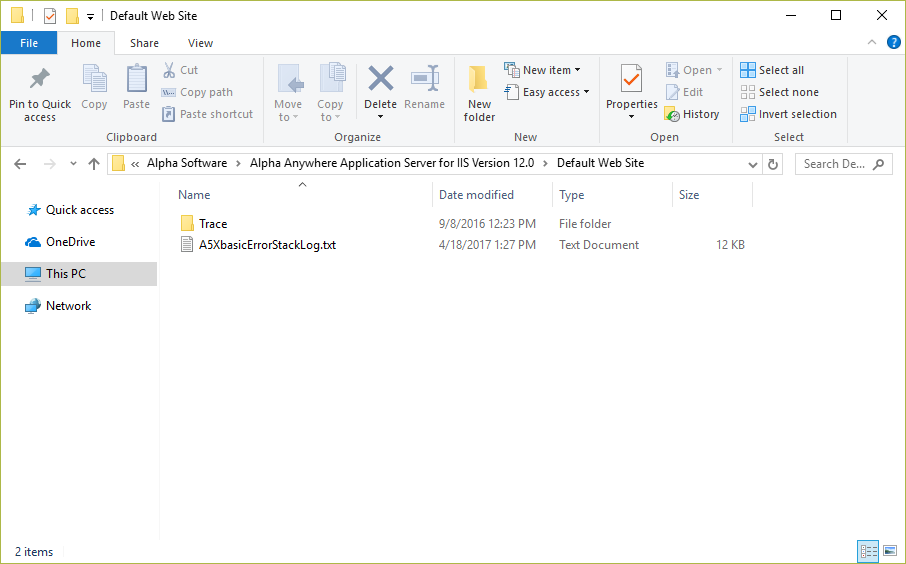This screenshot has width=906, height=564.
Task: Click the Alpha Software breadcrumb
Action: click(187, 163)
